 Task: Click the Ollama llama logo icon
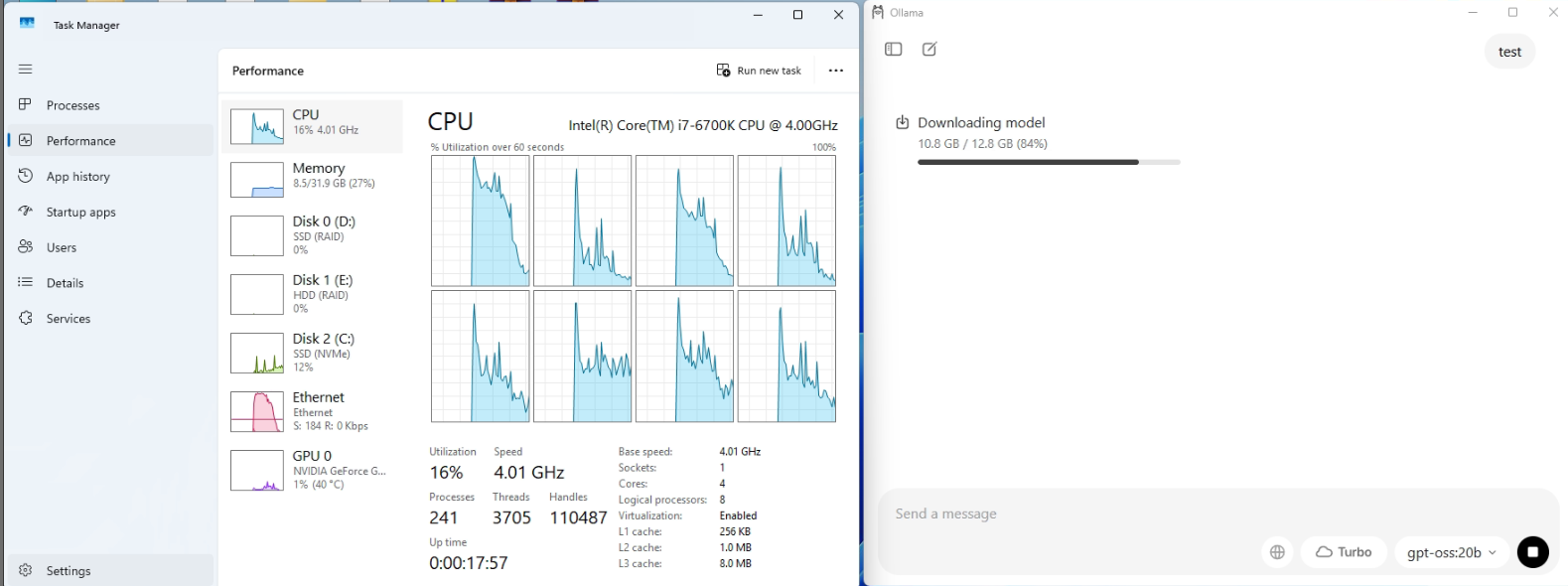click(x=878, y=12)
